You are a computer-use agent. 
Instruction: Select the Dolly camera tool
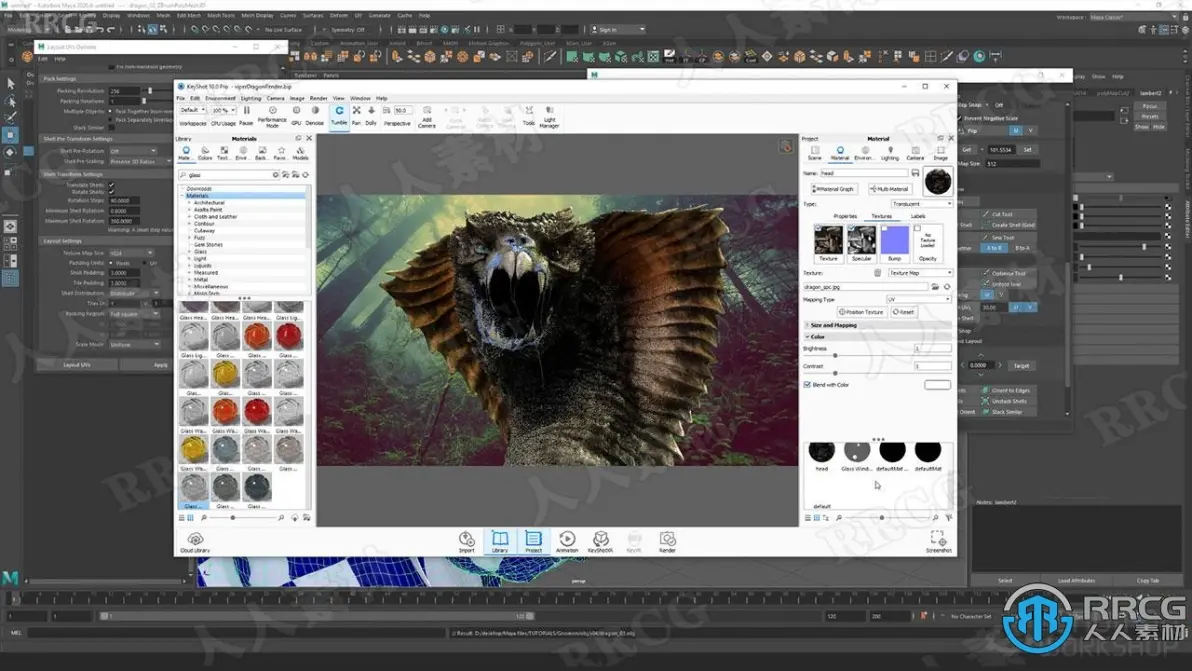(x=371, y=115)
